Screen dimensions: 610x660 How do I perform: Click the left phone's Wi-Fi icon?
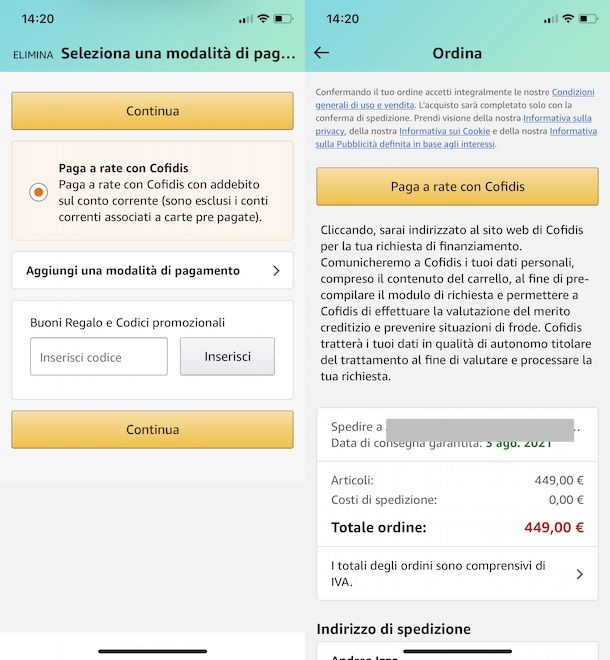[x=263, y=19]
